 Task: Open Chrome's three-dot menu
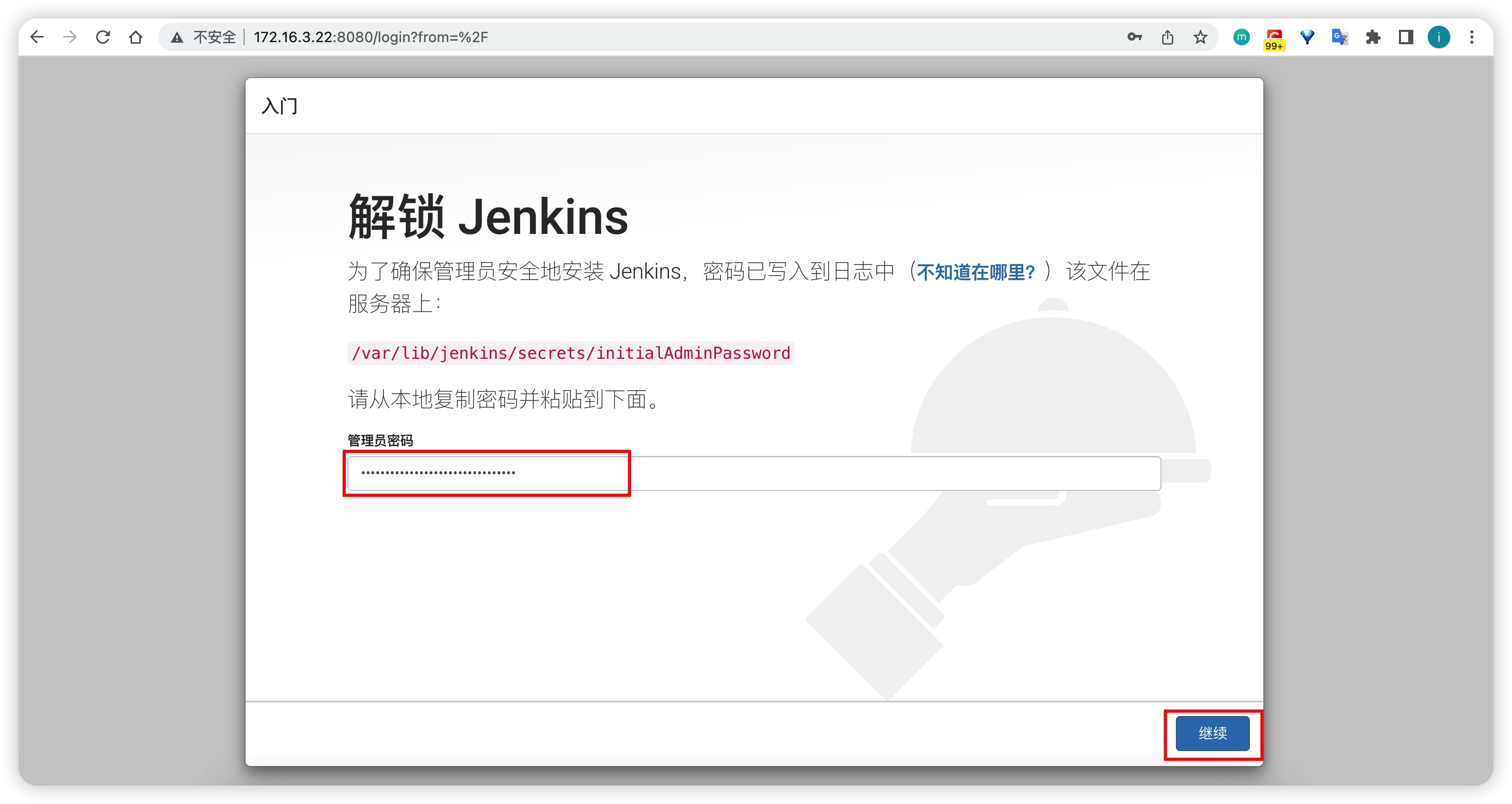(x=1471, y=37)
